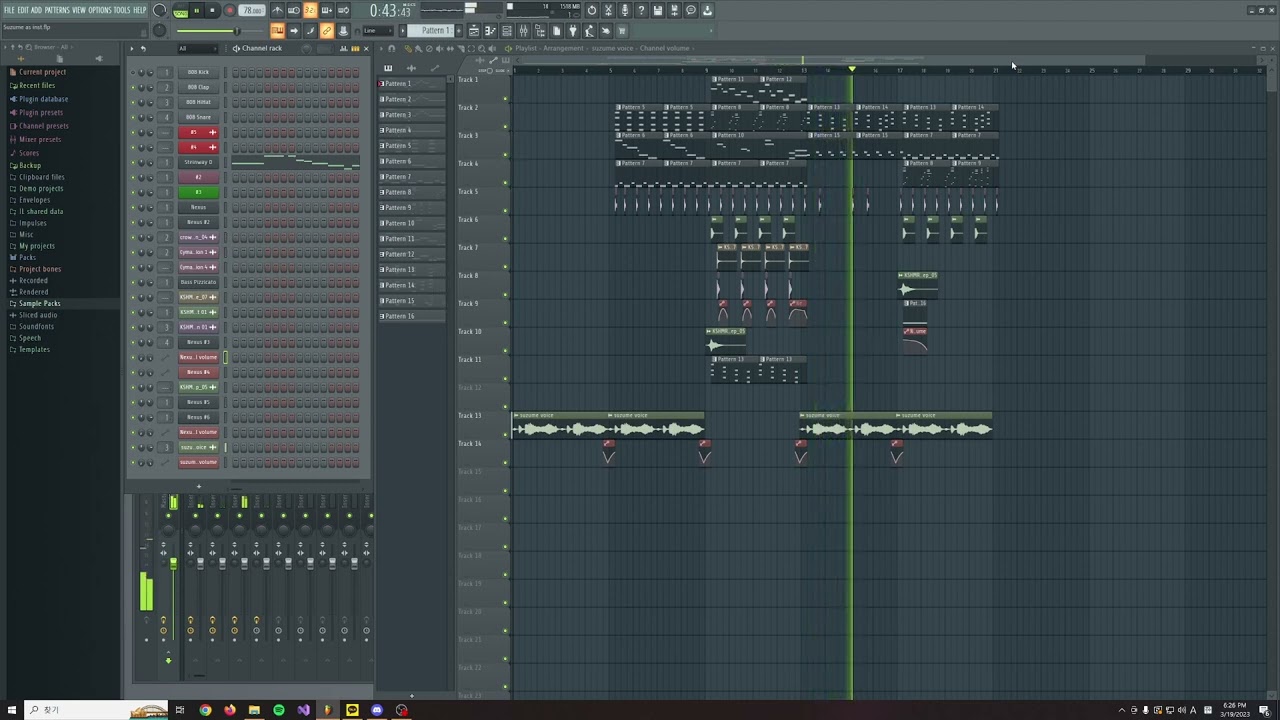Open Spotify from the Windows taskbar
Image resolution: width=1280 pixels, height=720 pixels.
click(278, 710)
